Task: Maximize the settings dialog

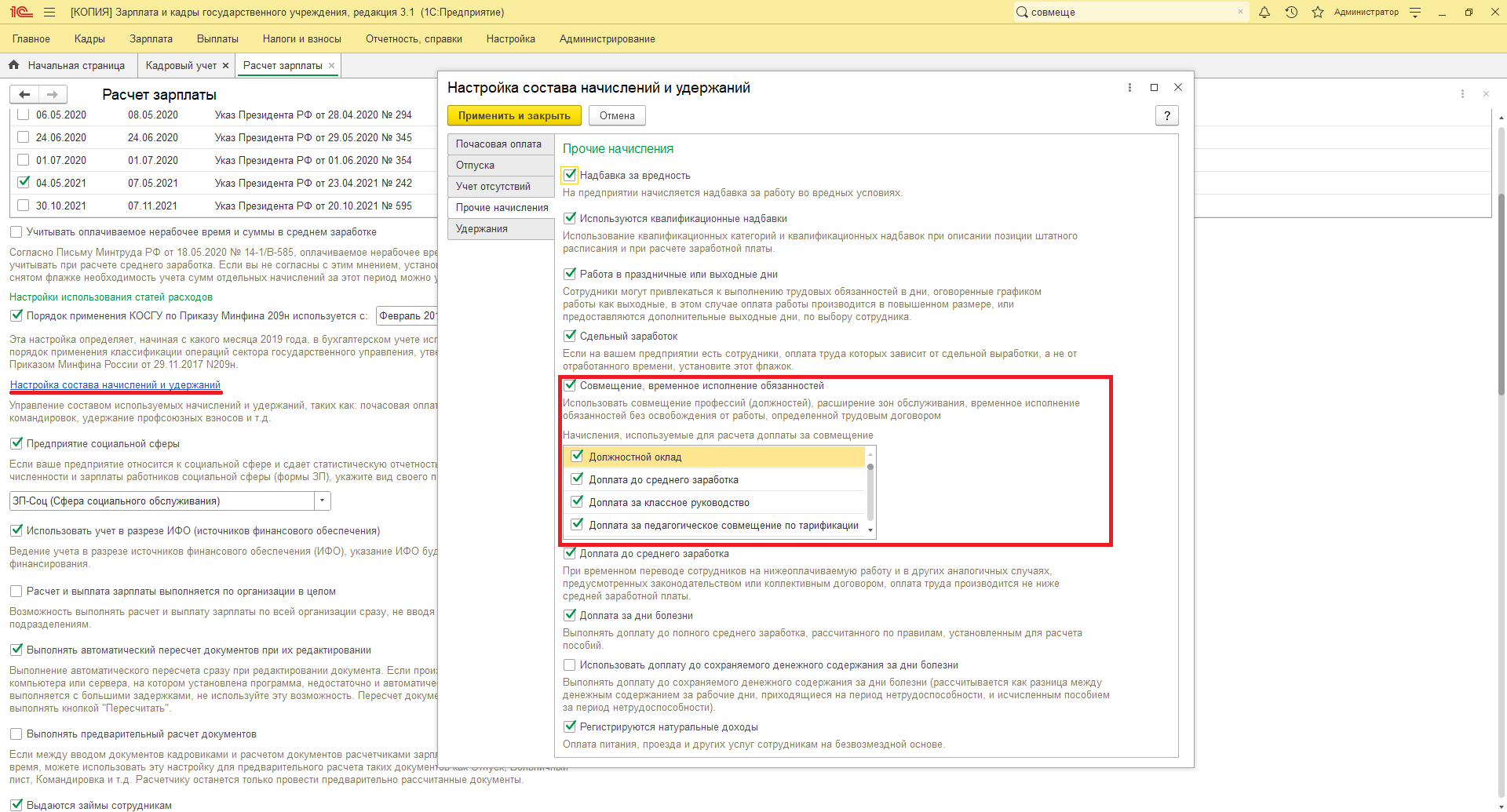Action: 1154,87
